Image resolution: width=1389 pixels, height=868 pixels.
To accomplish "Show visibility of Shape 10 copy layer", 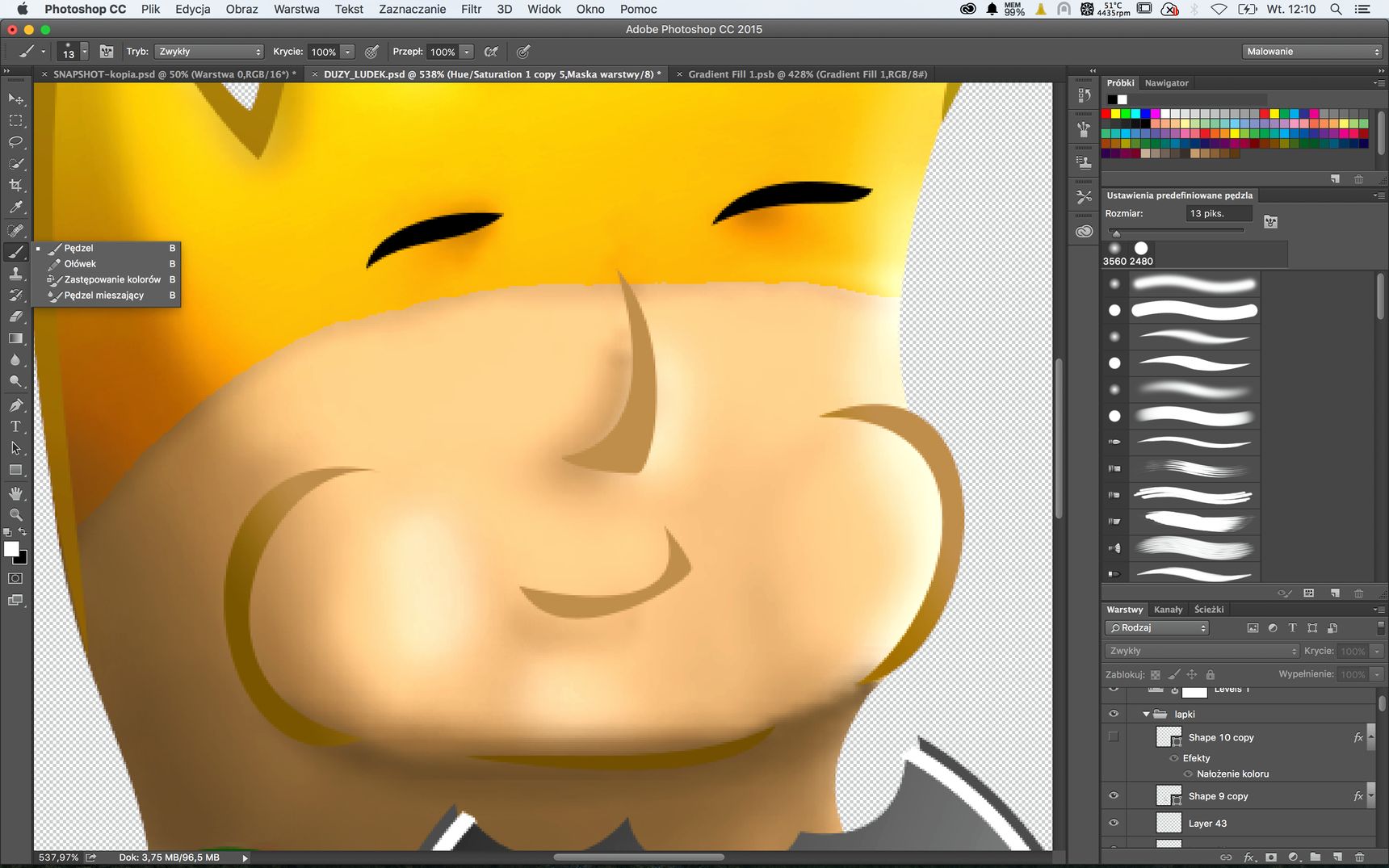I will click(x=1113, y=736).
